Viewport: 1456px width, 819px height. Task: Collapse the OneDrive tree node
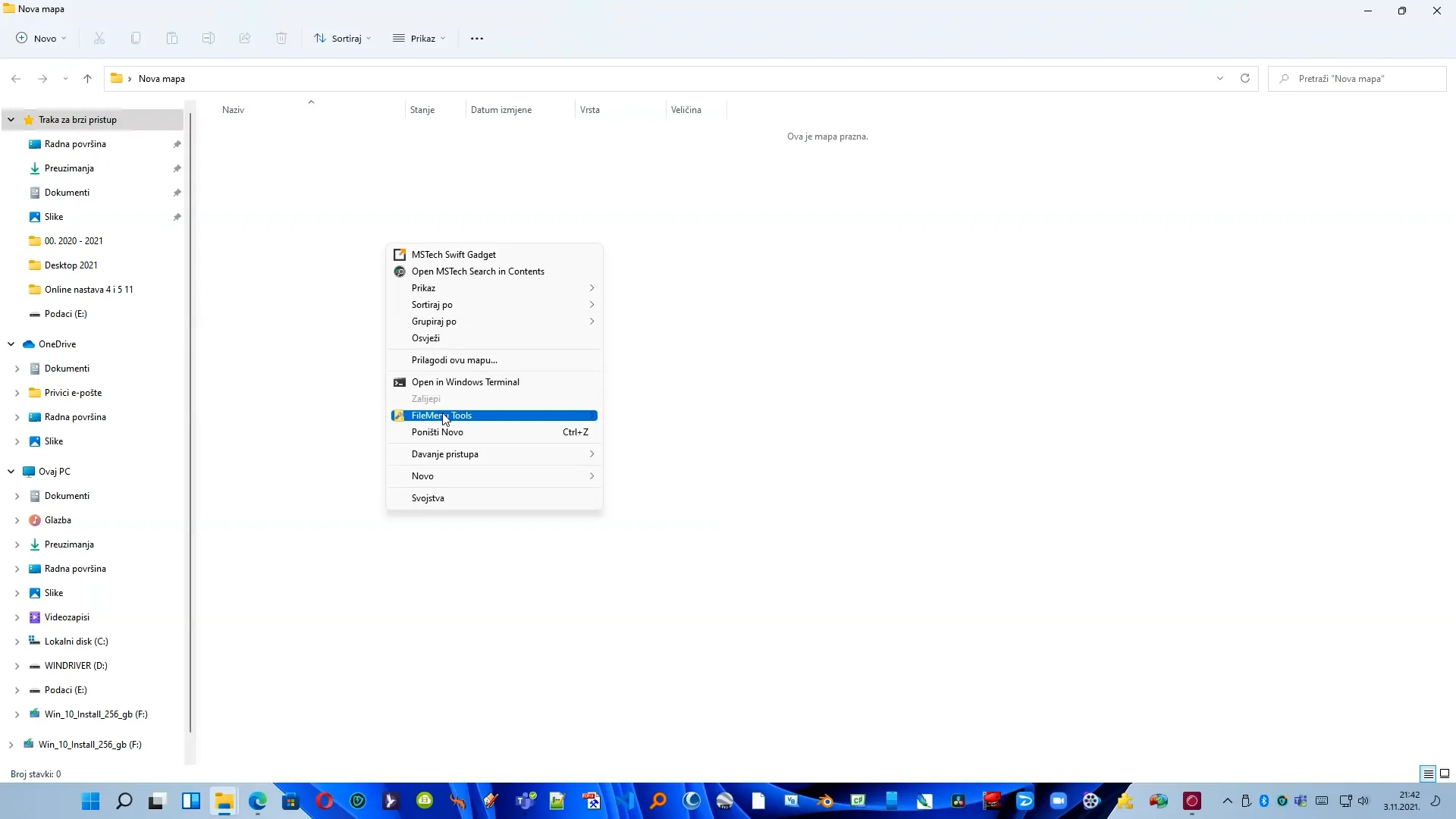click(x=11, y=344)
